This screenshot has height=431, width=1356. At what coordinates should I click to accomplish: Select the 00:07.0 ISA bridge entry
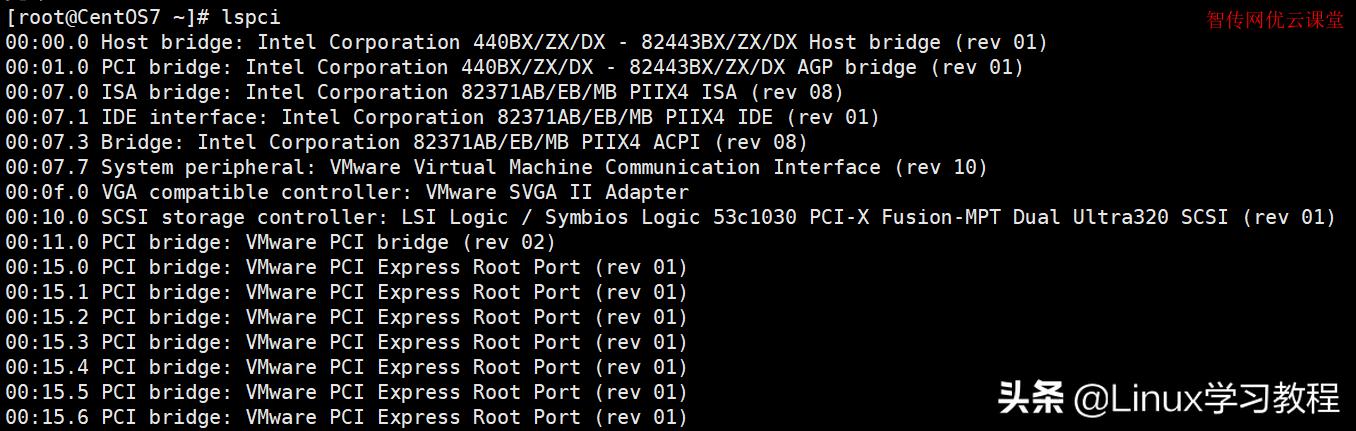pos(424,93)
